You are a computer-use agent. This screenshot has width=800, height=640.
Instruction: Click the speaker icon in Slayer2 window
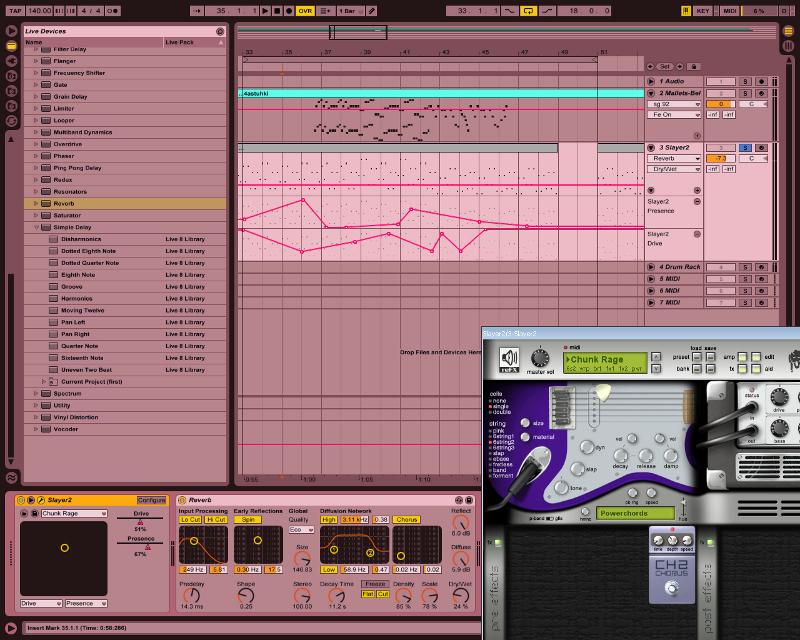[x=509, y=359]
